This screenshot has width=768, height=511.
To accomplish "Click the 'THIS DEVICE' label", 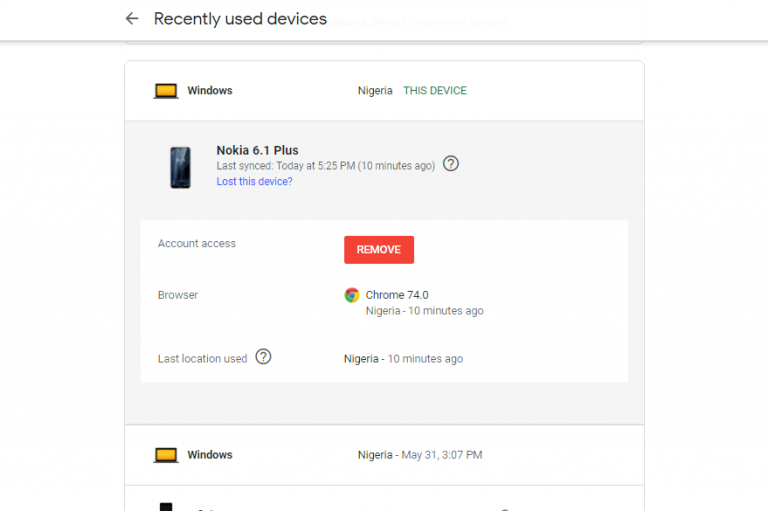I will click(435, 91).
